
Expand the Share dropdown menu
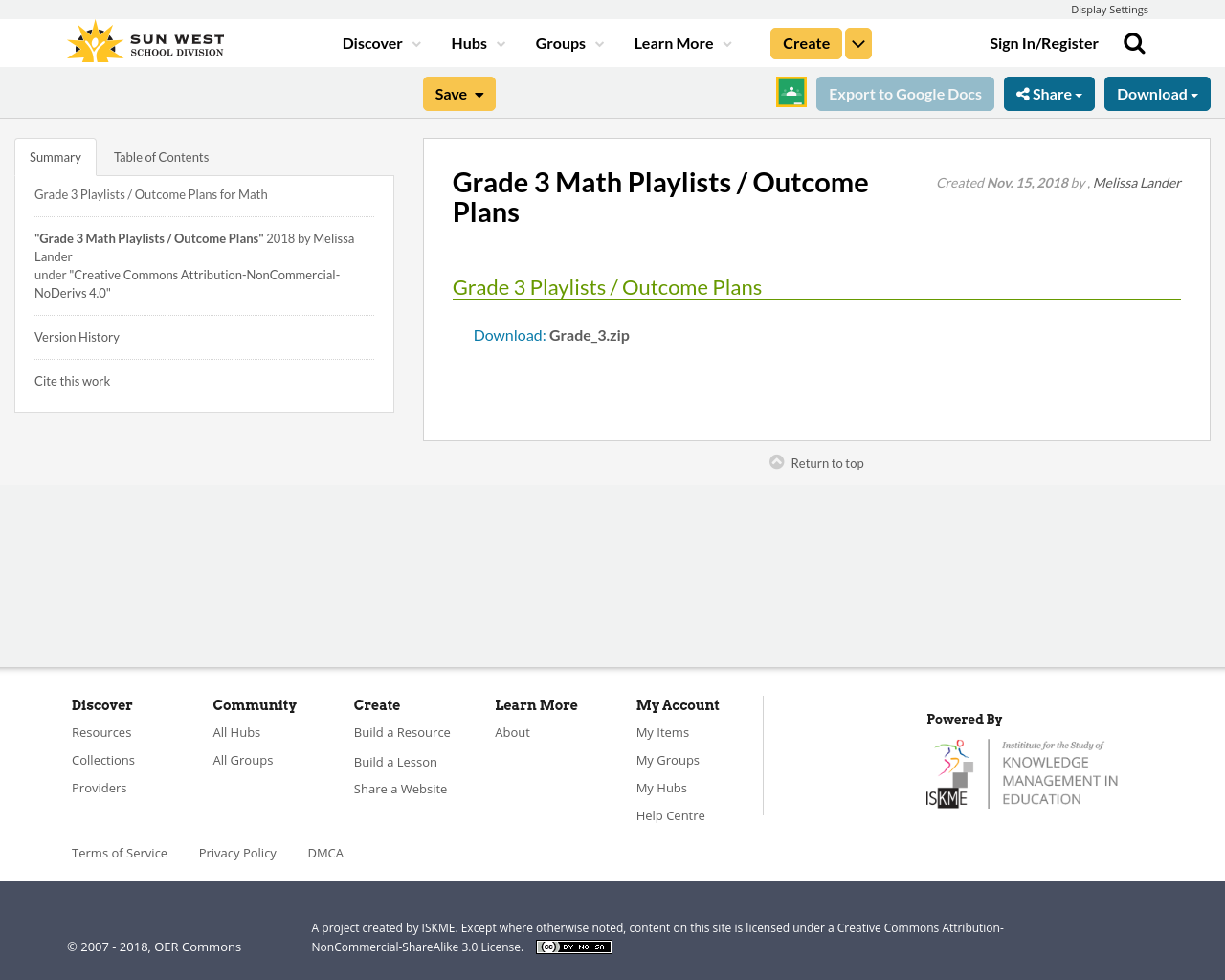click(1049, 94)
